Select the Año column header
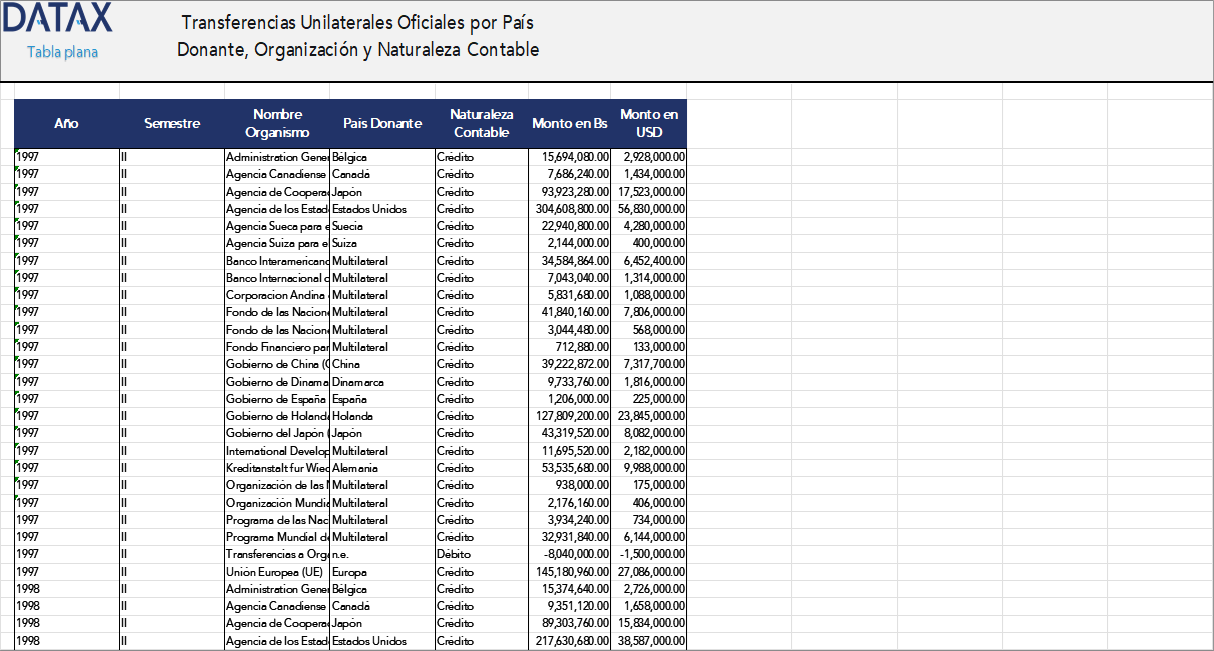Image resolution: width=1214 pixels, height=651 pixels. 66,123
